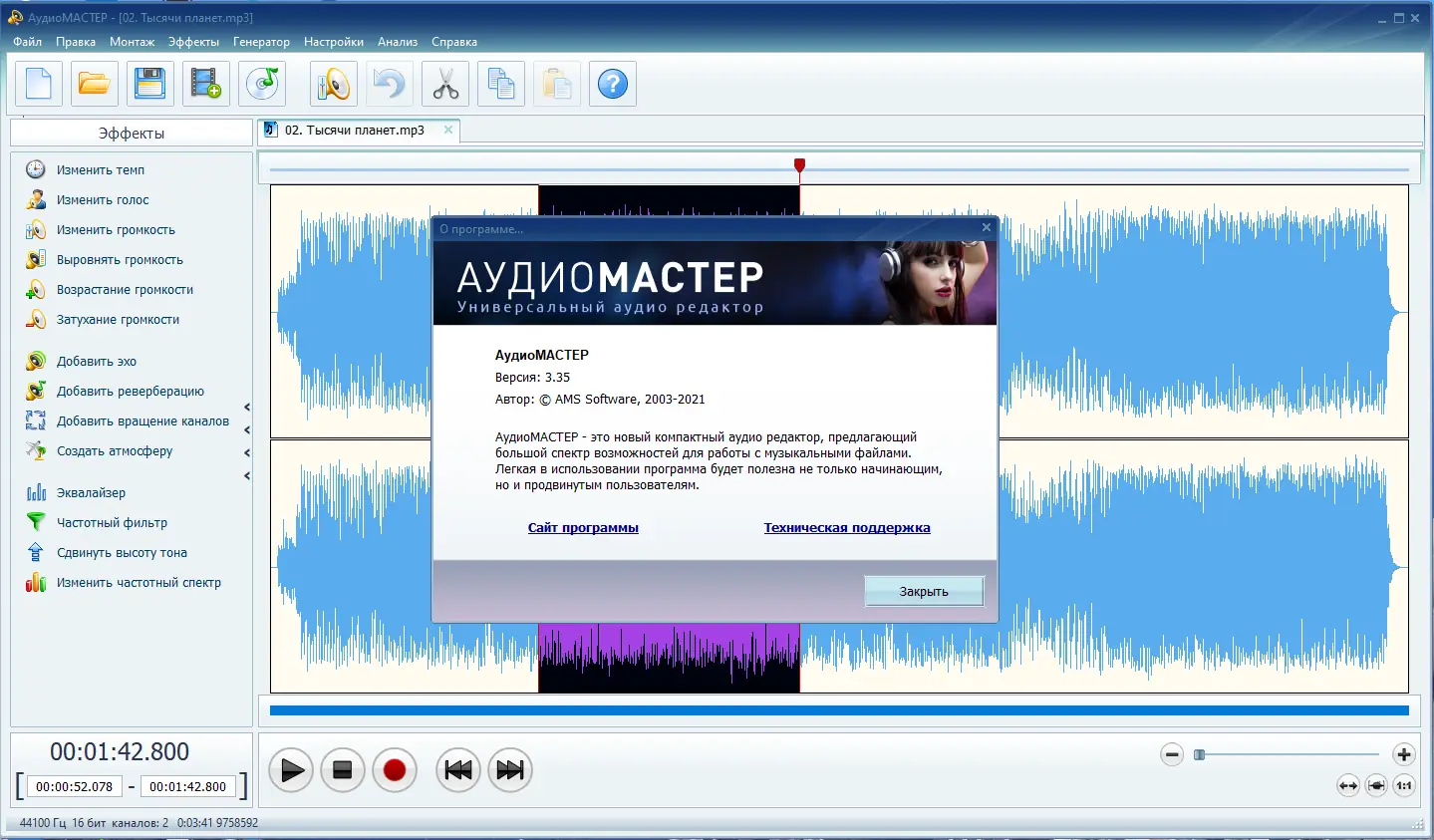1434x840 pixels.
Task: Click the selection end field 00:01:42.800
Action: click(188, 786)
